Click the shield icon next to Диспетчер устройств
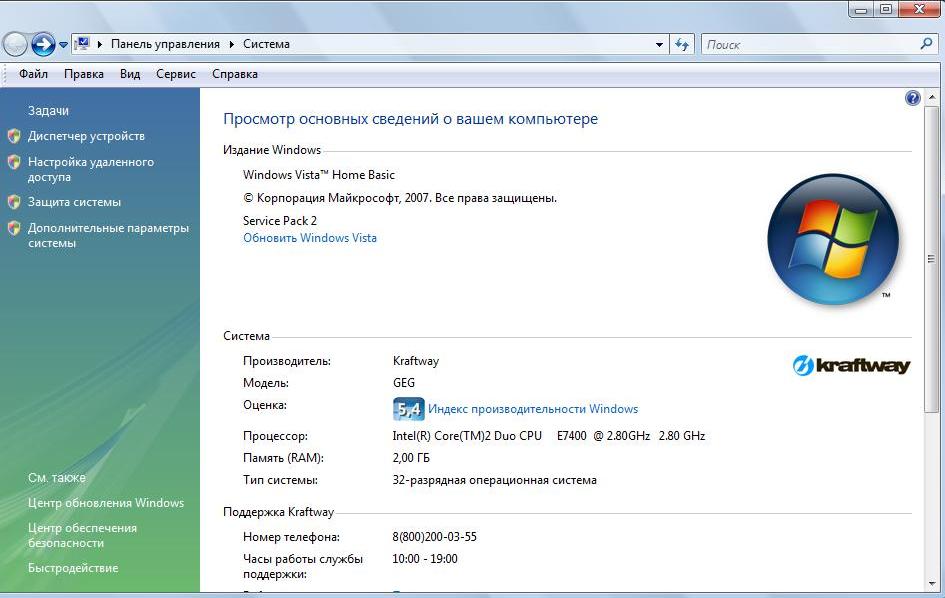Screen dimensions: 945x598 pos(14,136)
